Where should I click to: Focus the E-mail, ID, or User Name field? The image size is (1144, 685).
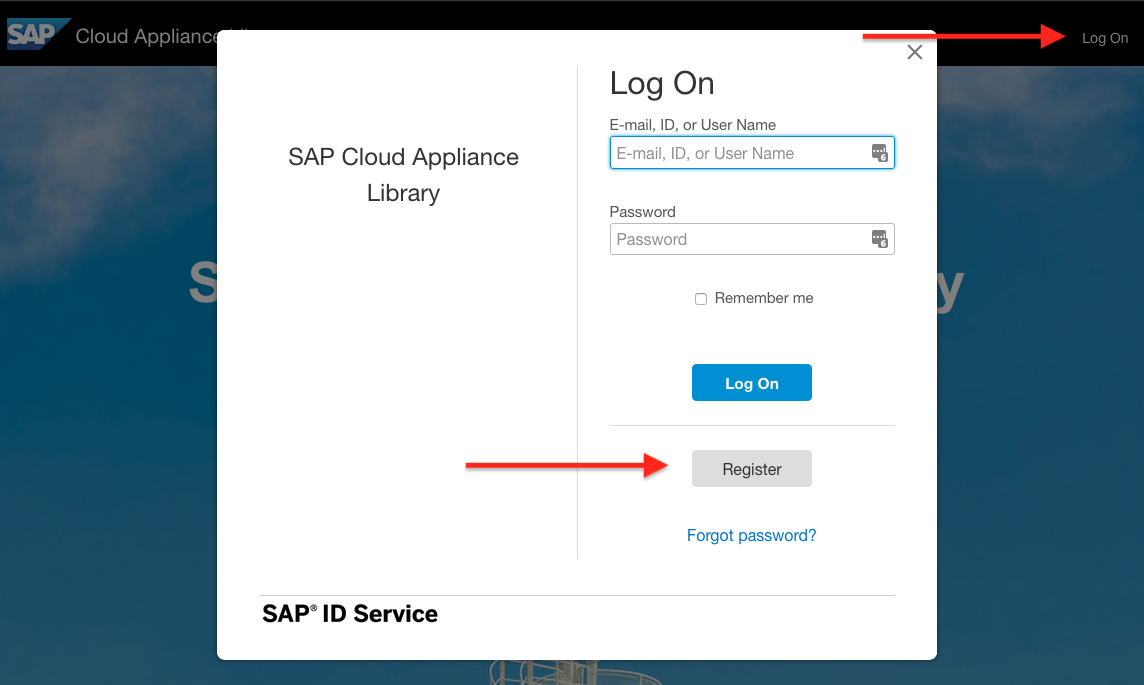[738, 153]
